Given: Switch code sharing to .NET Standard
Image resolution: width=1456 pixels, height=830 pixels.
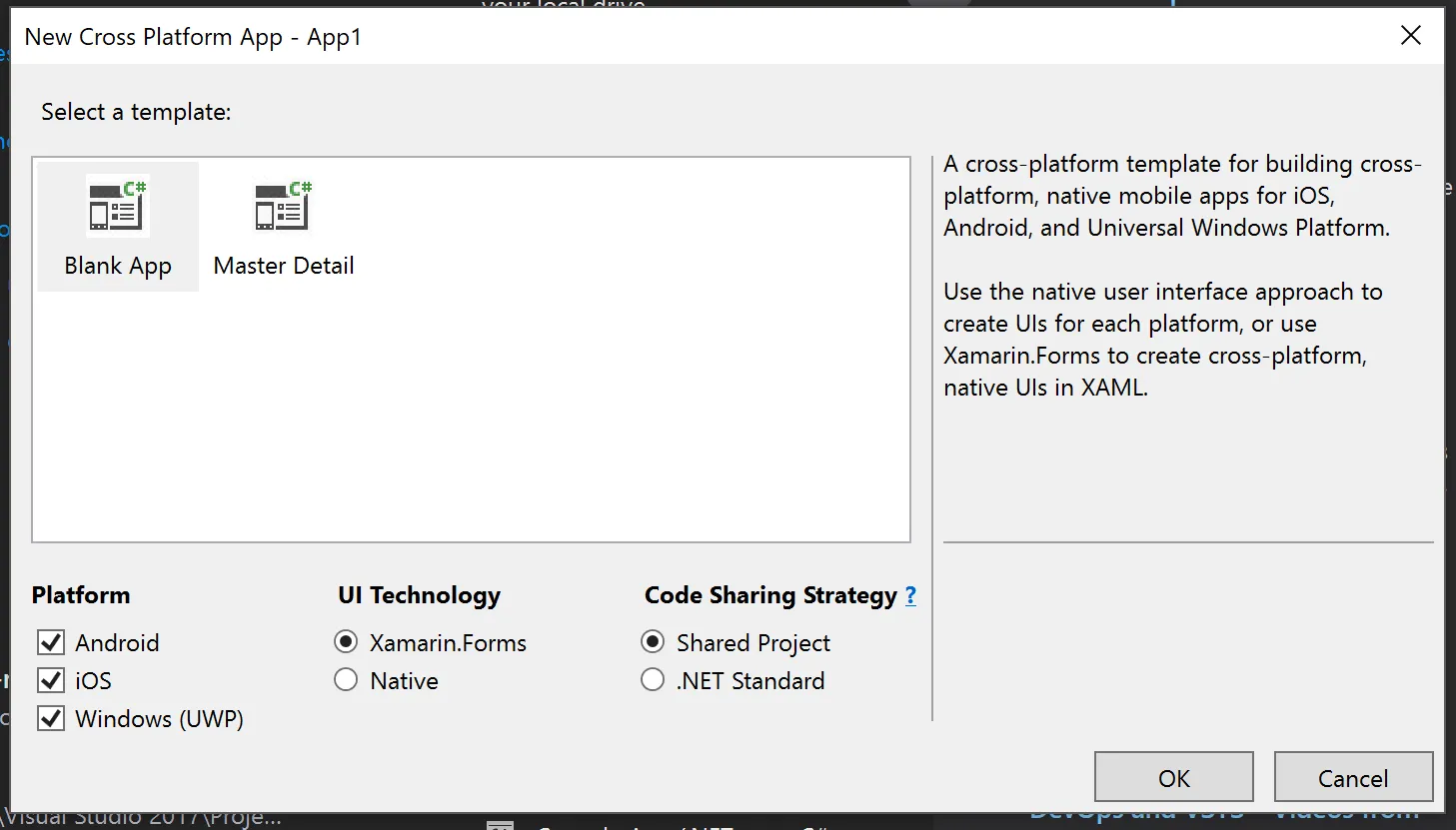Looking at the screenshot, I should click(653, 680).
